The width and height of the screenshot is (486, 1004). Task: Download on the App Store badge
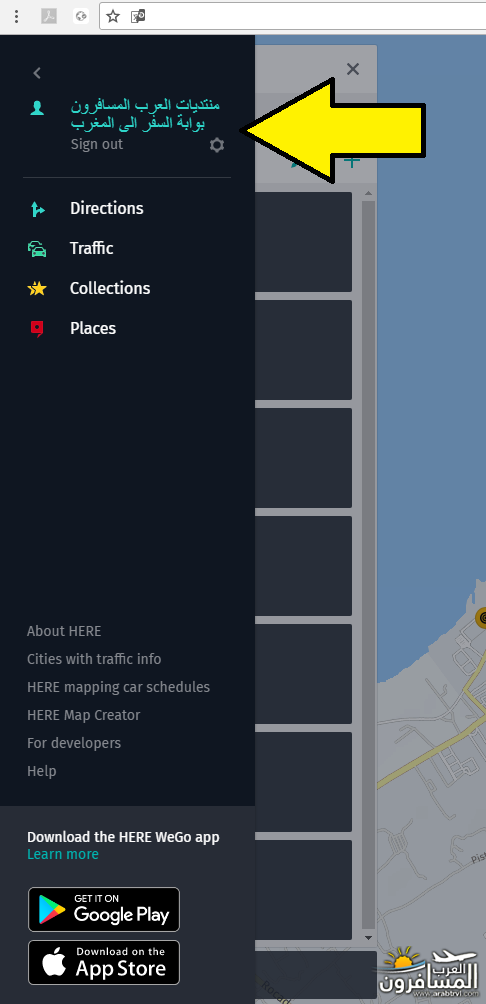(x=104, y=962)
